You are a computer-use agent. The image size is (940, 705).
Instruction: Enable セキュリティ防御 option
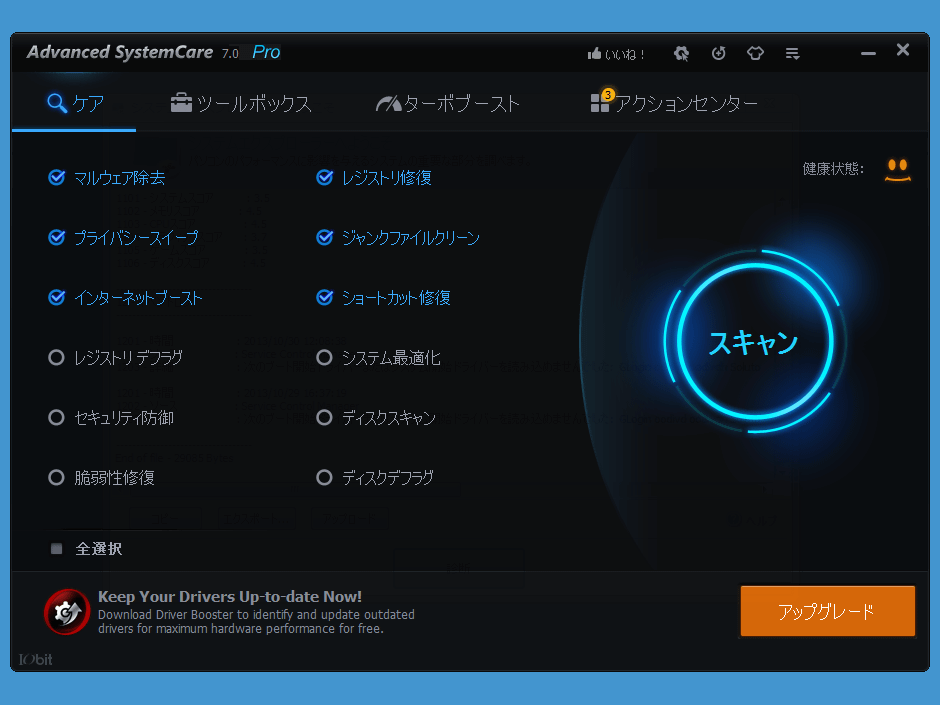coord(56,418)
